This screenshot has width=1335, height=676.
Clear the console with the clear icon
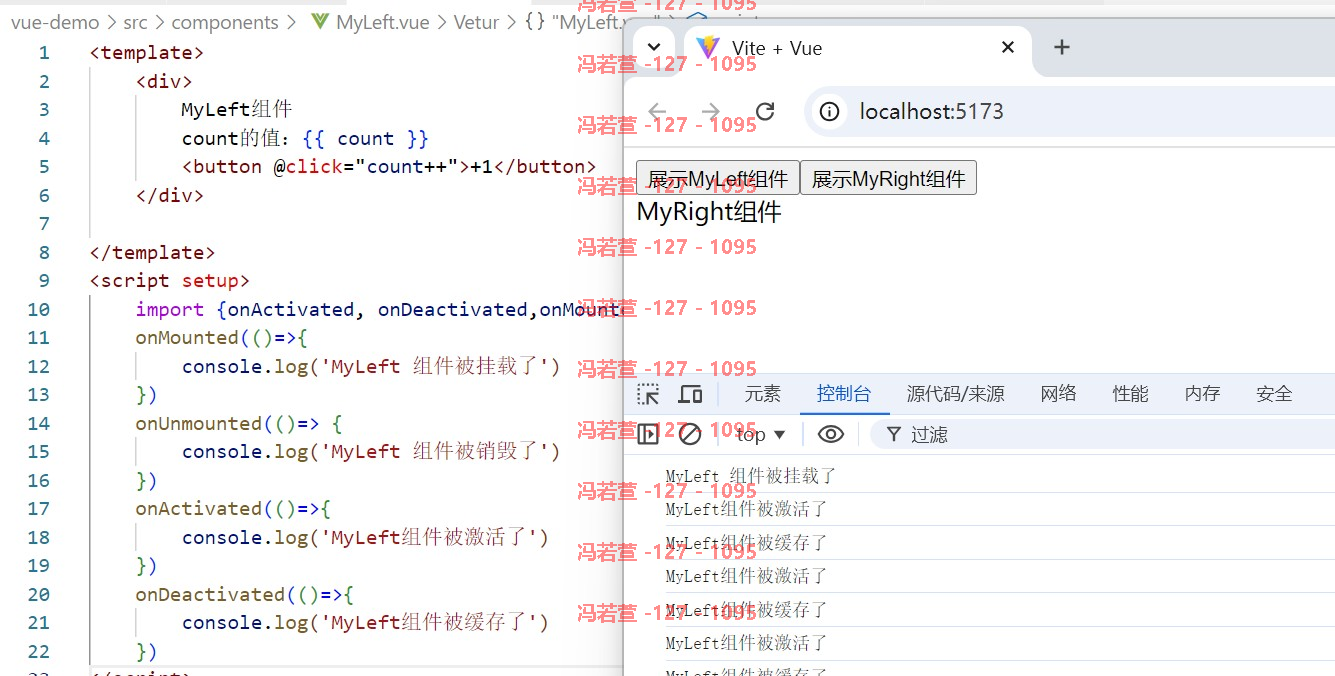[x=690, y=434]
